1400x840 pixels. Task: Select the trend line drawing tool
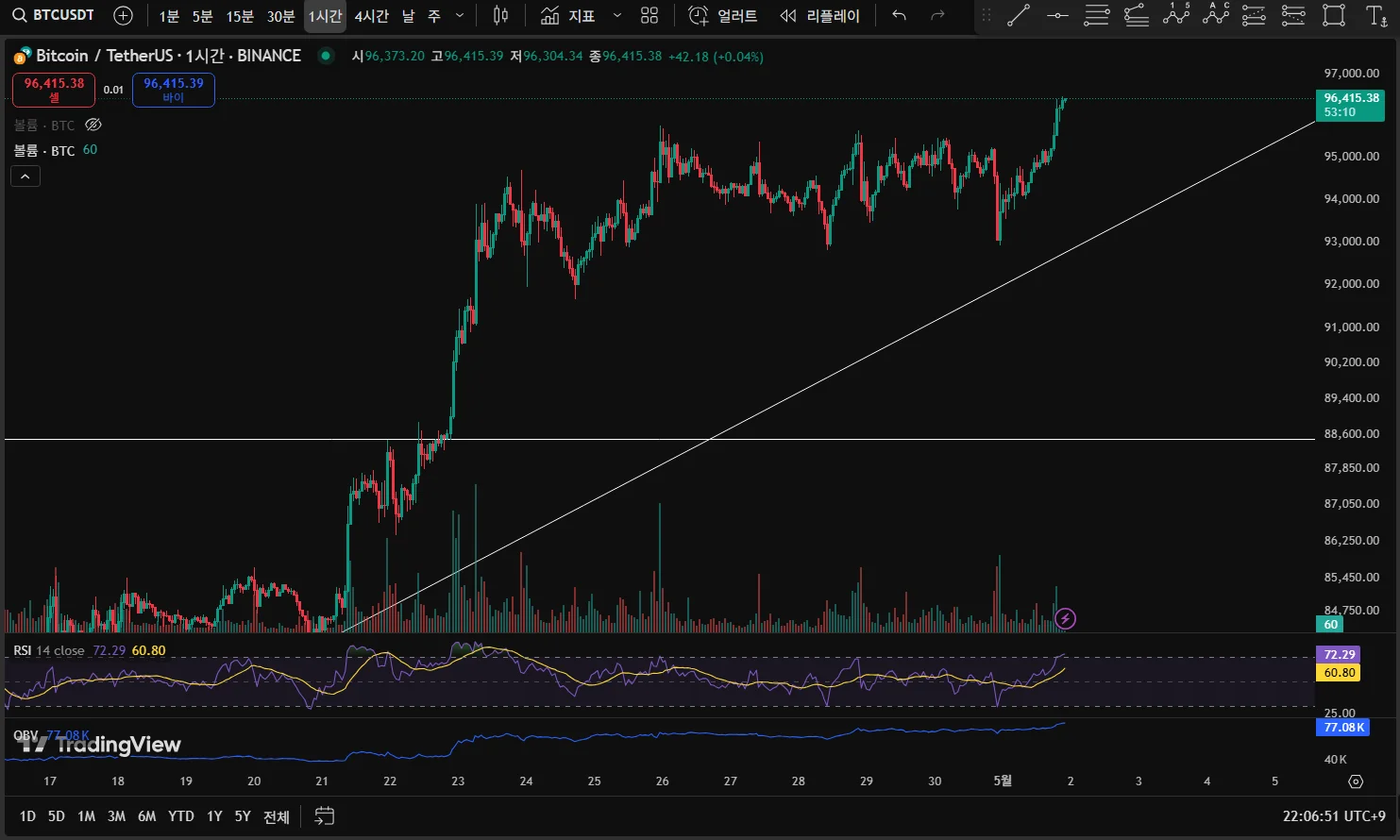1018,15
